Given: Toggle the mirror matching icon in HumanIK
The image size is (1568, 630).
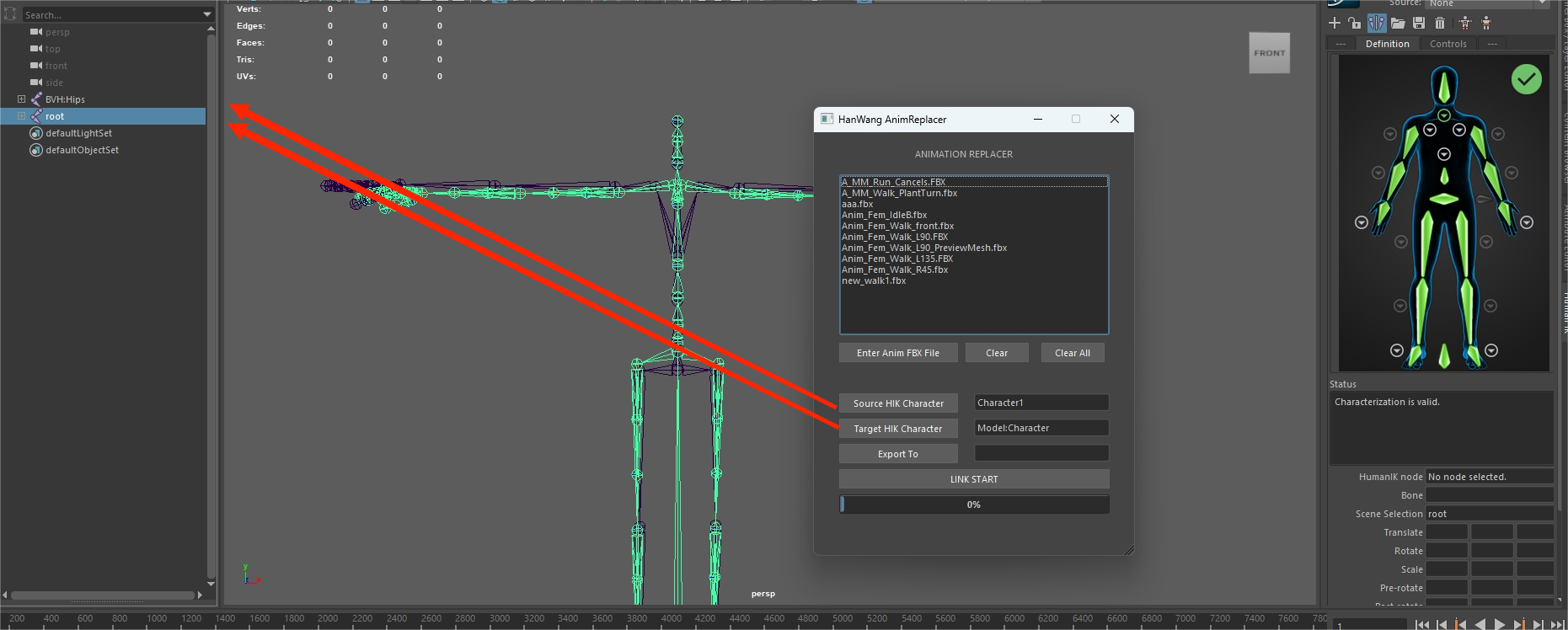Looking at the screenshot, I should [x=1377, y=23].
